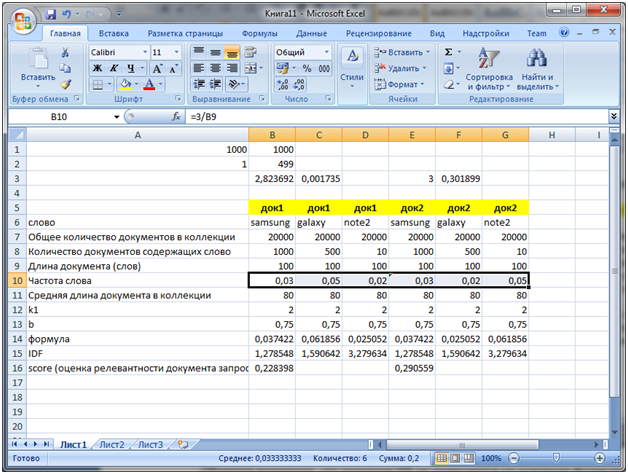Switch to Рецензирование tab
This screenshot has height=474, width=628.
pyautogui.click(x=378, y=34)
